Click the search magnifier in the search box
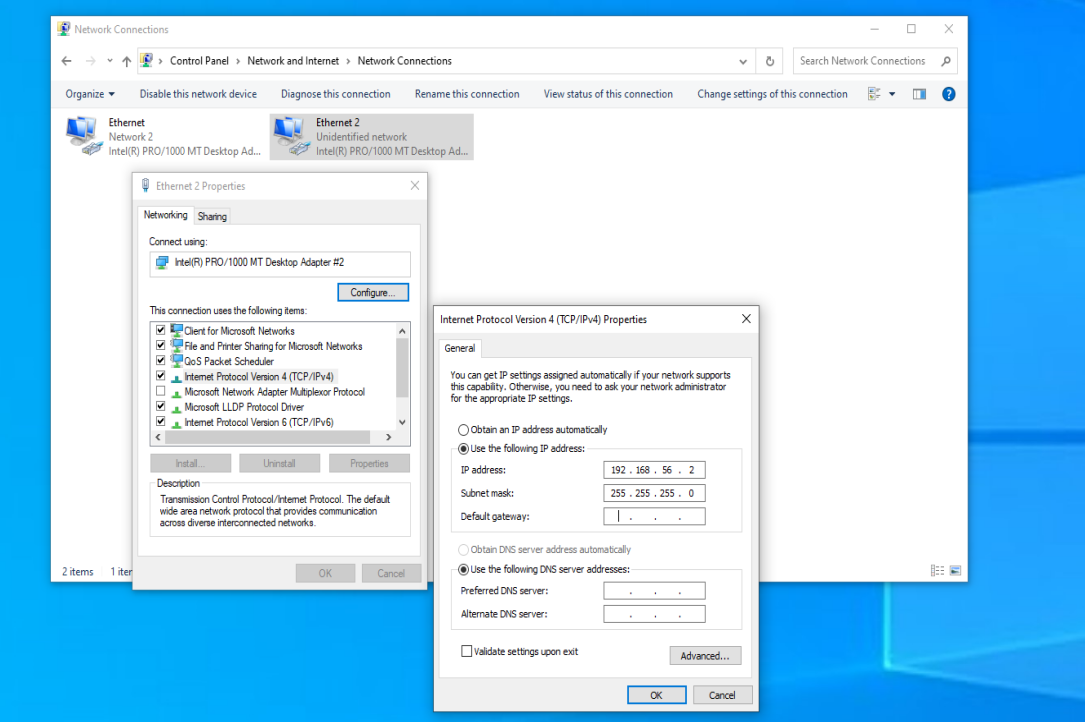The height and width of the screenshot is (722, 1085). tap(945, 60)
